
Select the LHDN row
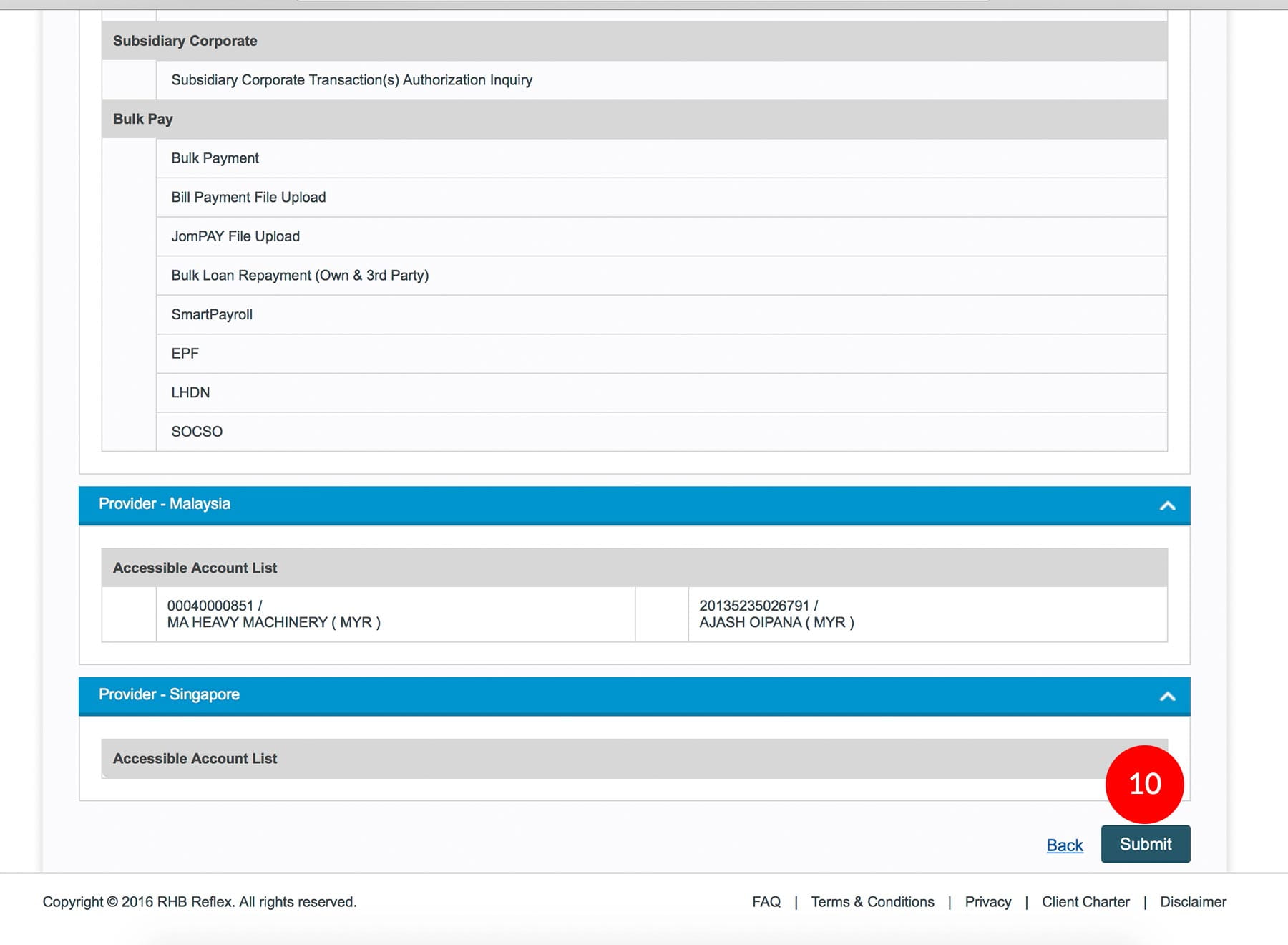click(x=190, y=393)
